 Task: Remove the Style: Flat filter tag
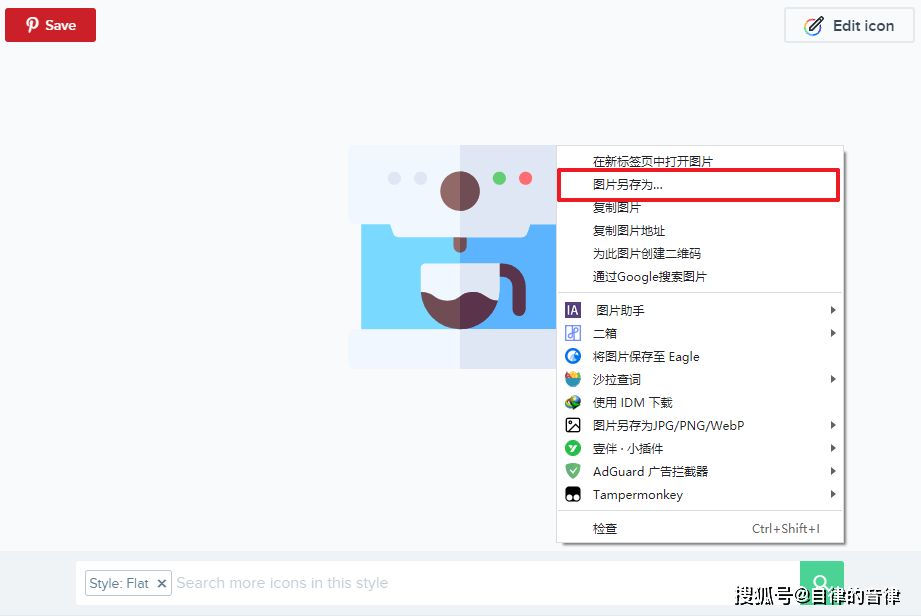(162, 583)
